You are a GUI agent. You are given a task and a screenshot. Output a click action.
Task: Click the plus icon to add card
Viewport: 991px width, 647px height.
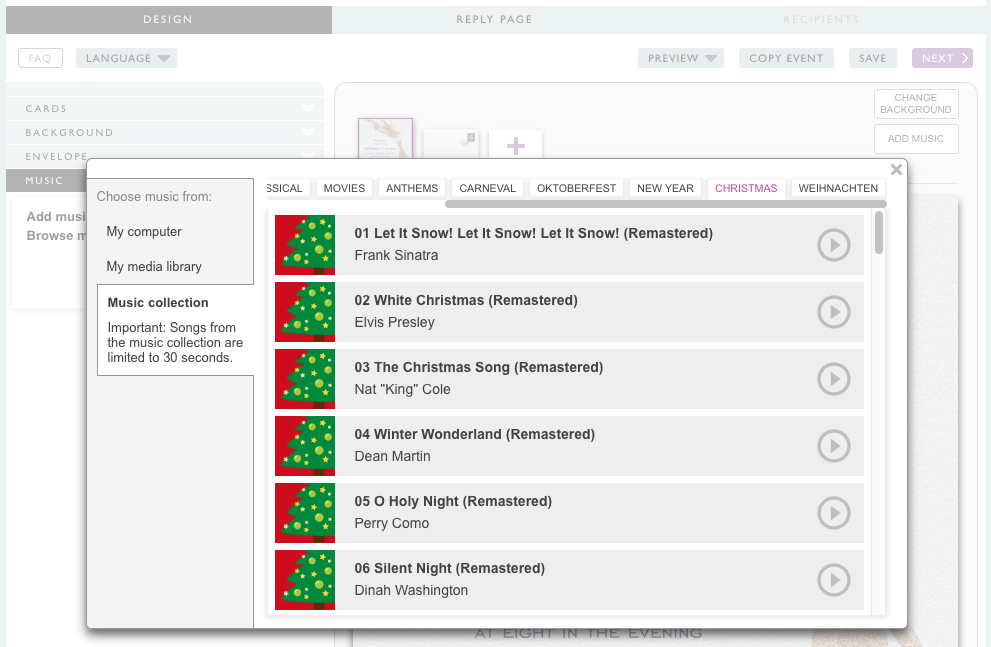(516, 147)
